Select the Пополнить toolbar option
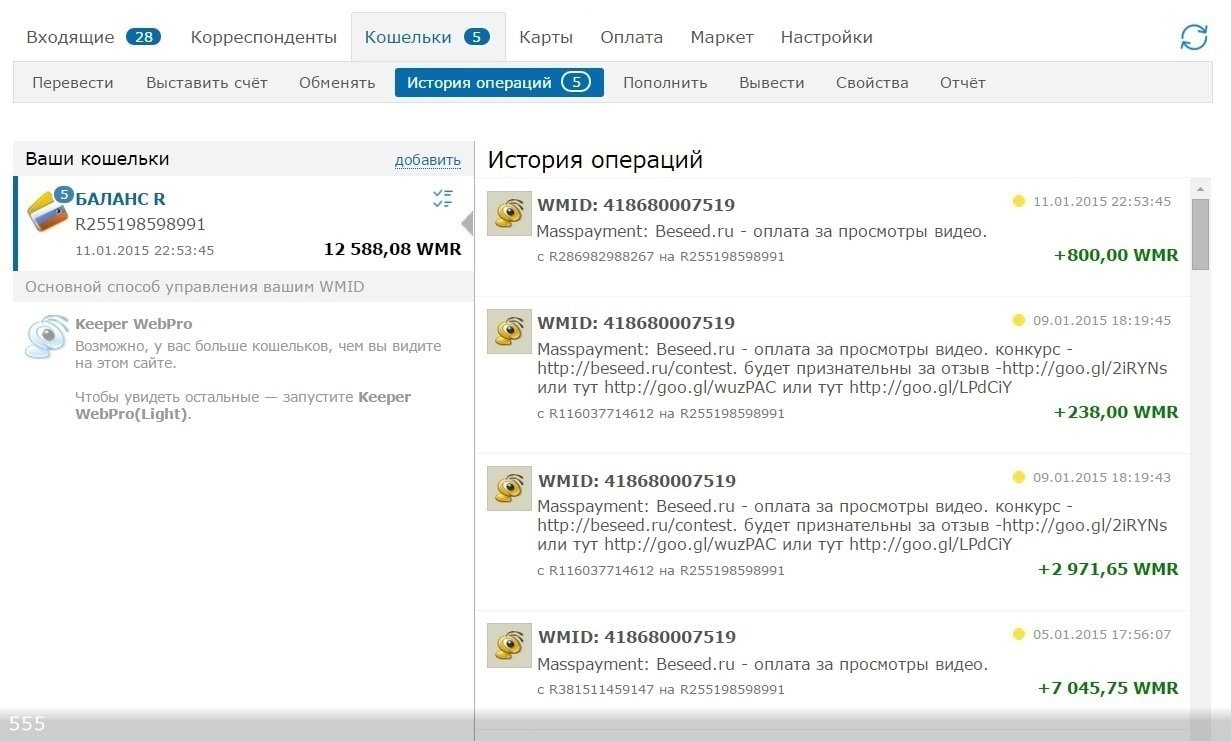The image size is (1231, 741). tap(665, 83)
